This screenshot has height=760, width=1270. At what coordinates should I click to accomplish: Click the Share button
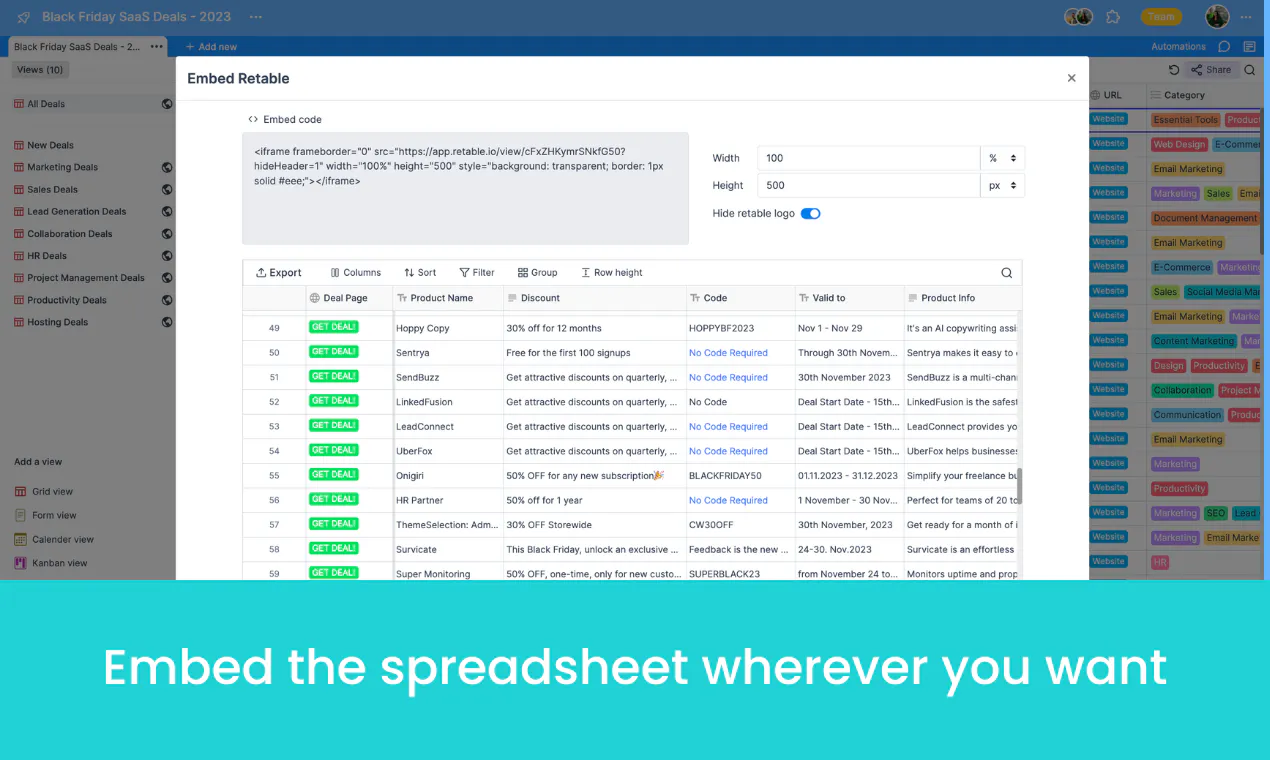click(x=1211, y=70)
